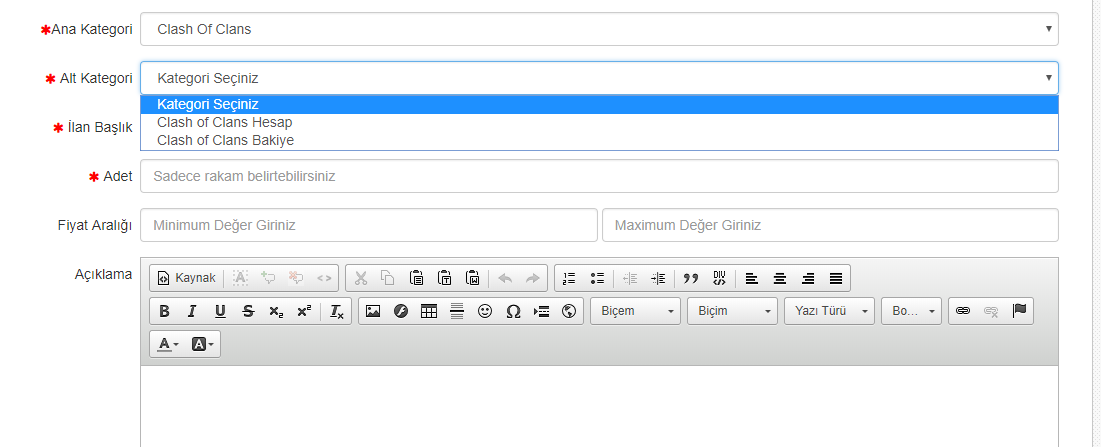The height and width of the screenshot is (447, 1101).
Task: Create a DIV container
Action: [x=719, y=278]
